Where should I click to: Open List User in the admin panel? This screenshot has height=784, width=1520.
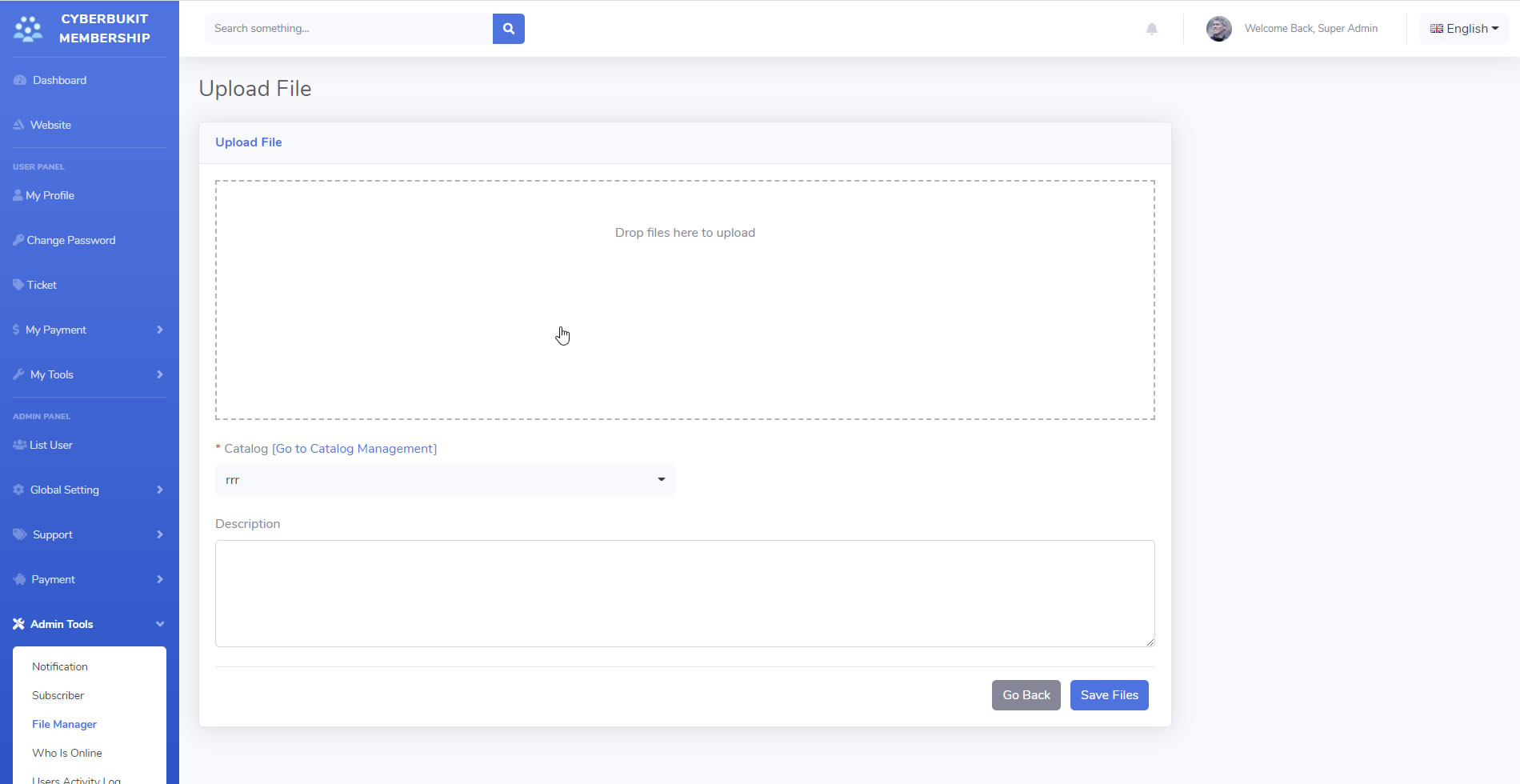coord(51,445)
